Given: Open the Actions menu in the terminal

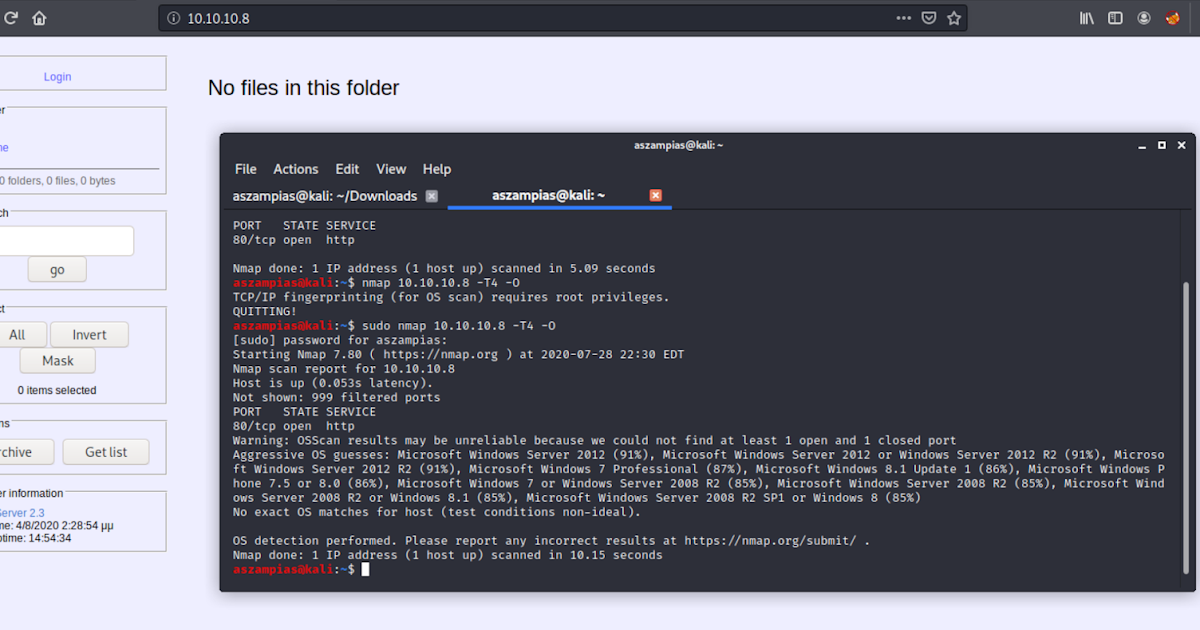Looking at the screenshot, I should pyautogui.click(x=295, y=169).
